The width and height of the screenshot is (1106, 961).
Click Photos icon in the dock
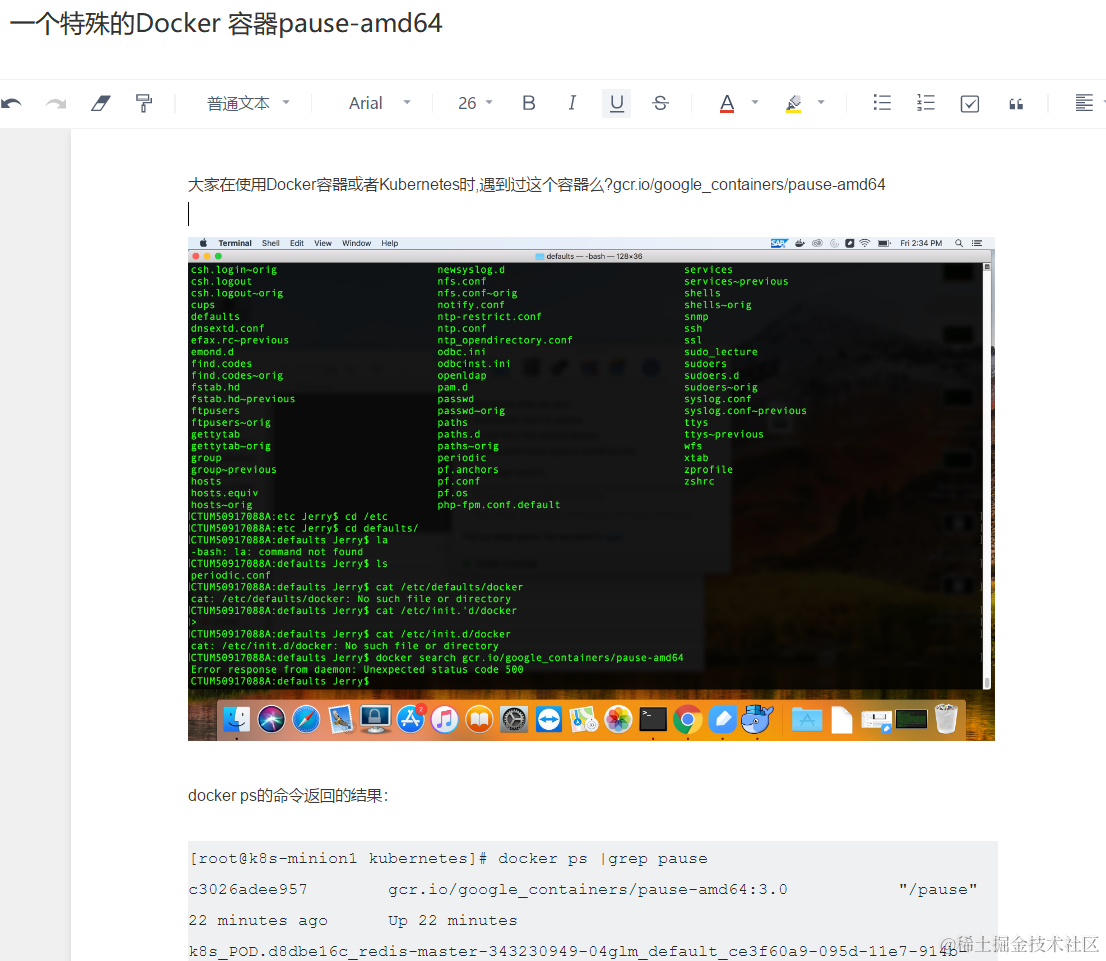619,720
